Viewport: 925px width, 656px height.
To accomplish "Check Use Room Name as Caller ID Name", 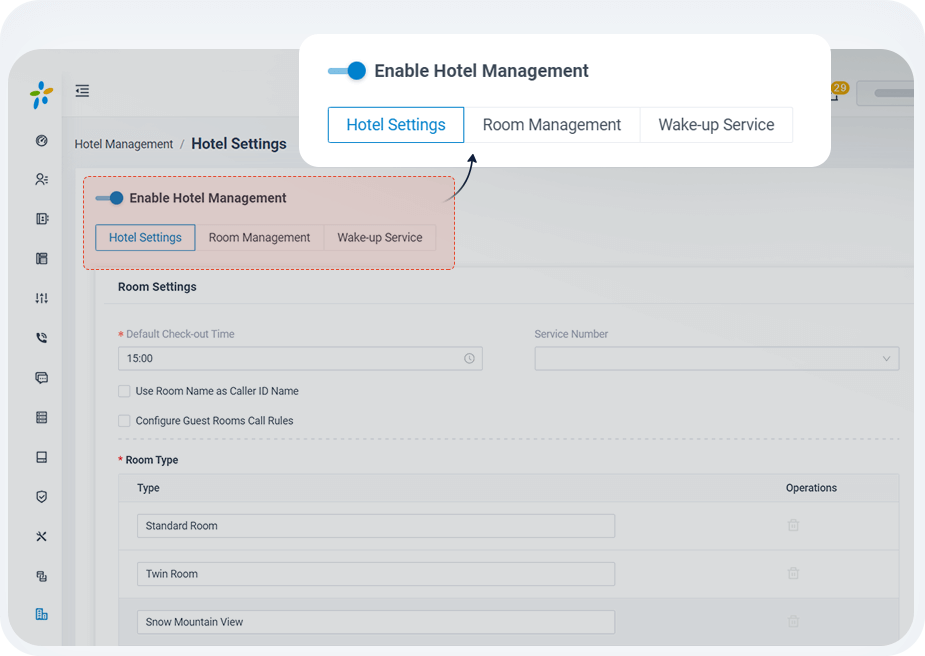I will pyautogui.click(x=124, y=391).
